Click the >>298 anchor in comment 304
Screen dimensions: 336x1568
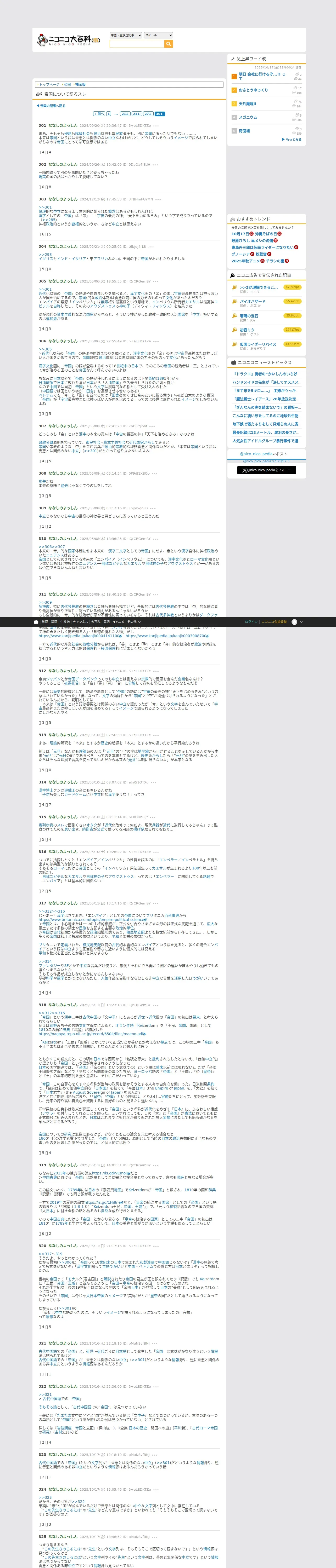[x=45, y=255]
